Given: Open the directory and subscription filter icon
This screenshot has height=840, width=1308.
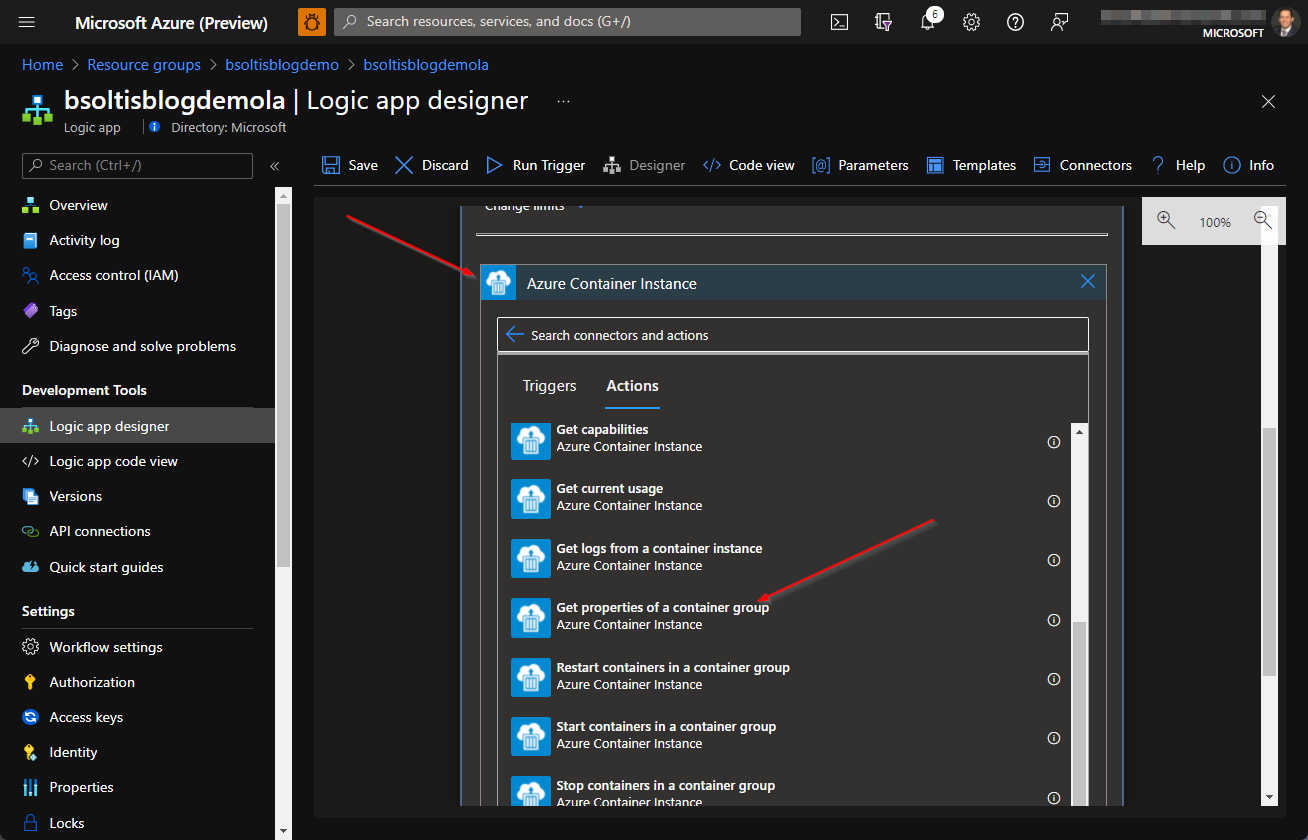Looking at the screenshot, I should (x=883, y=22).
